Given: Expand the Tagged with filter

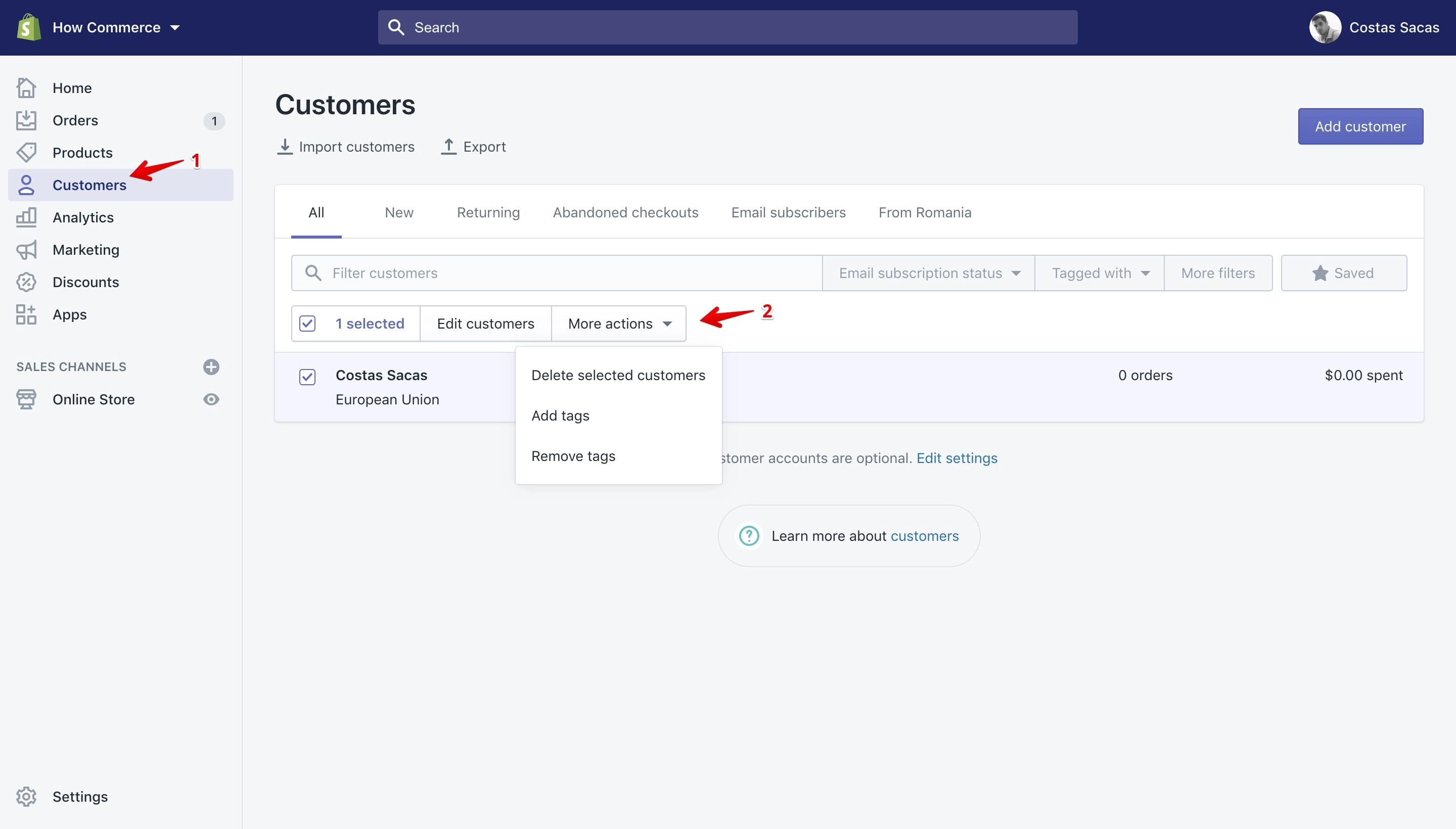Looking at the screenshot, I should pos(1100,273).
